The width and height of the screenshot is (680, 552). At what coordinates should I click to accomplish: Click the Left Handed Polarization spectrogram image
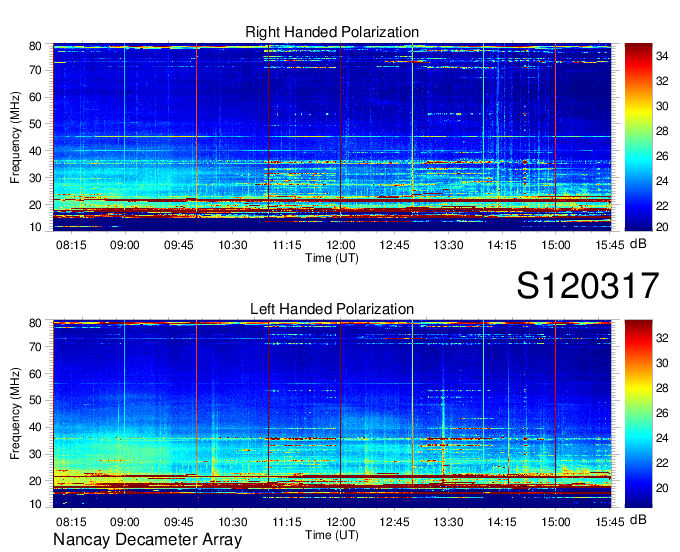coord(332,414)
